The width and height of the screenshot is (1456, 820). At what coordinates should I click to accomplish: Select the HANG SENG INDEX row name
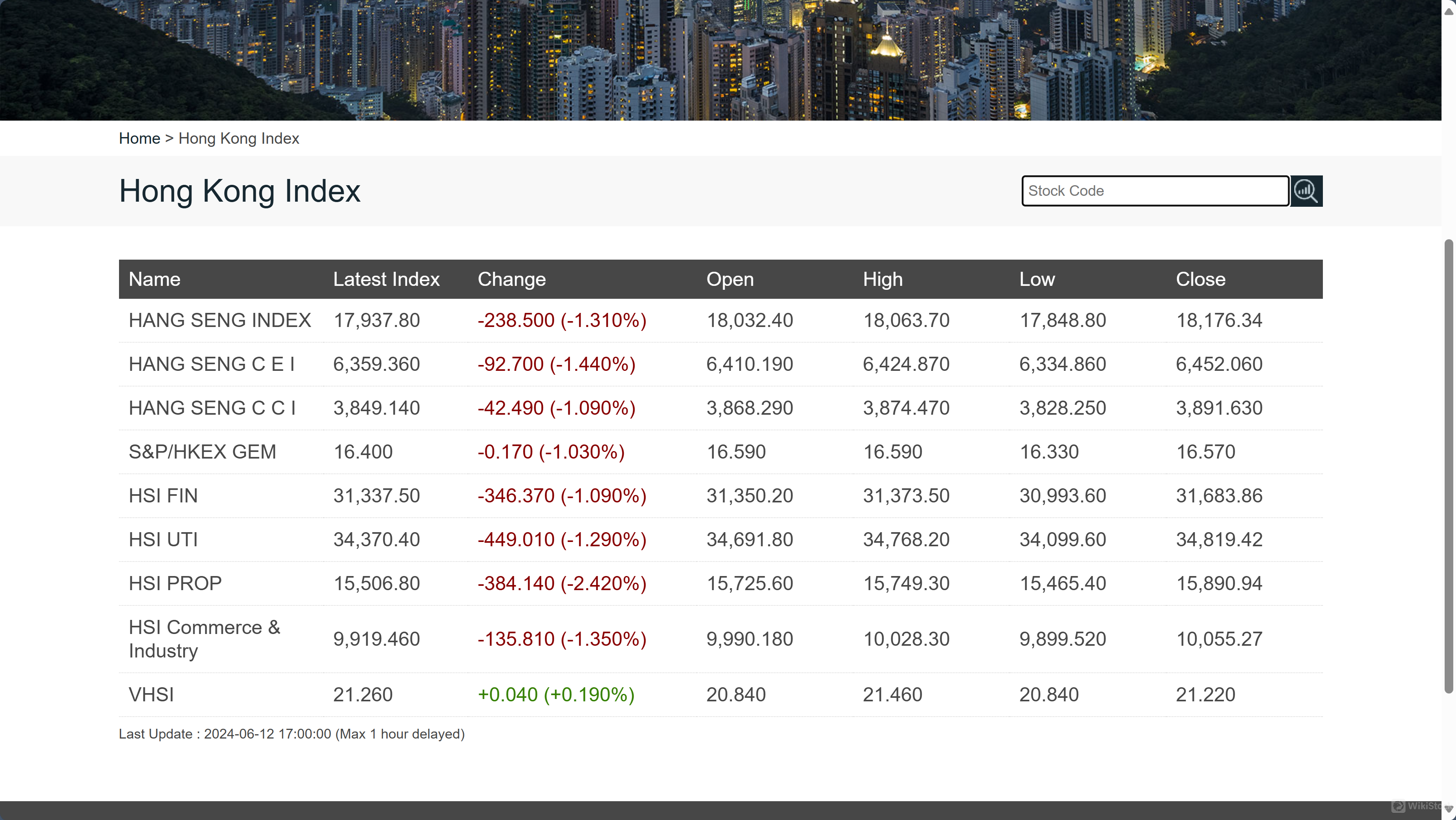pos(220,321)
